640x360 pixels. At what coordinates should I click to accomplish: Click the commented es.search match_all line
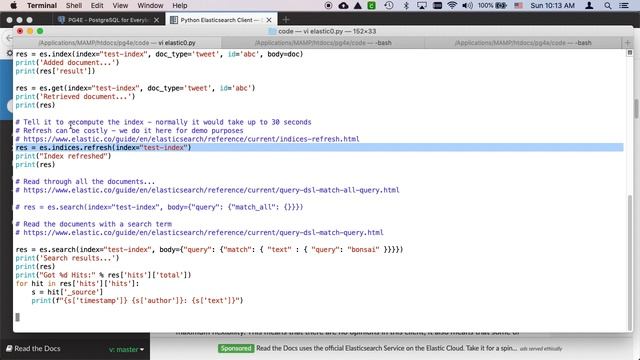[159, 207]
